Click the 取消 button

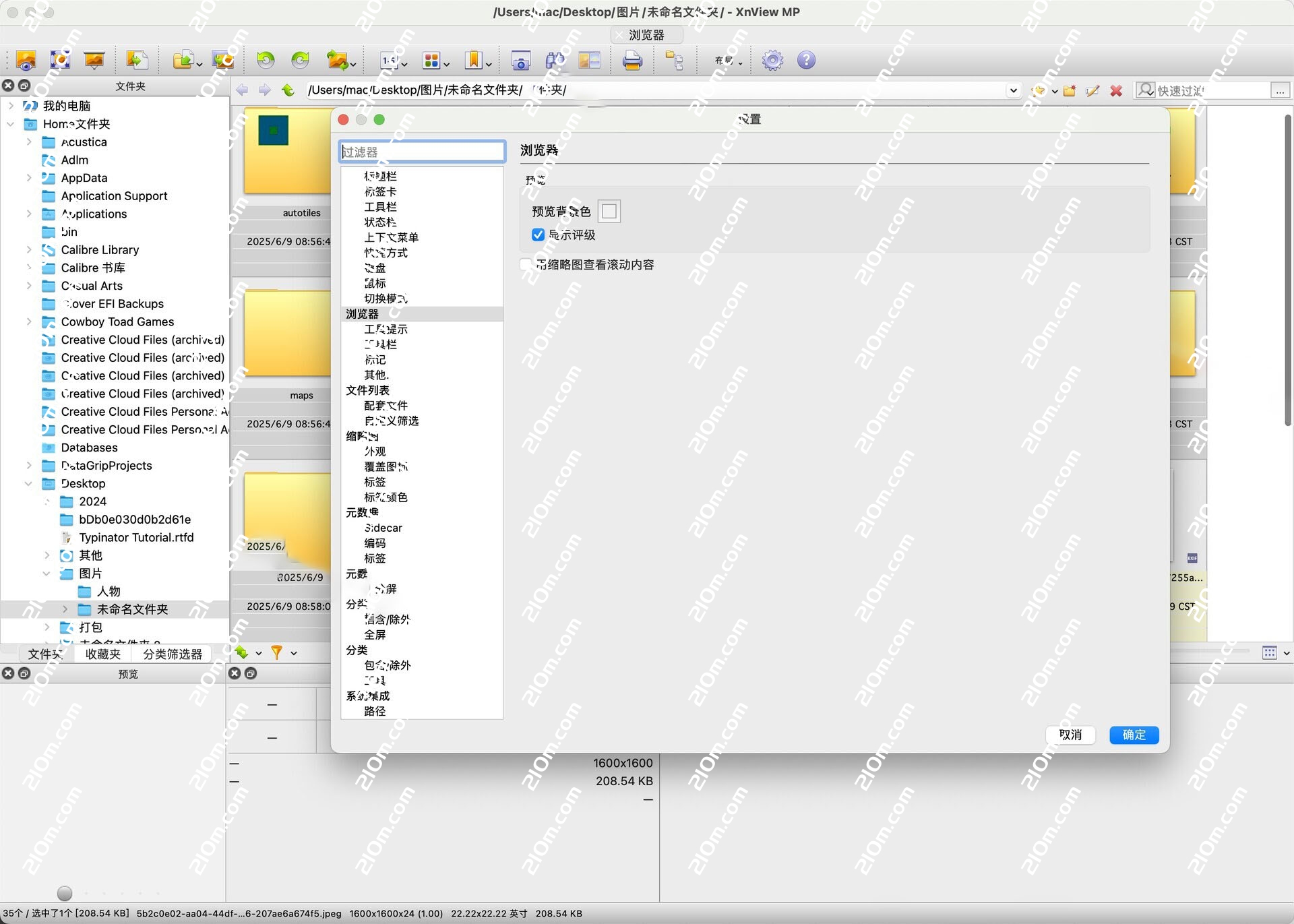(1070, 735)
